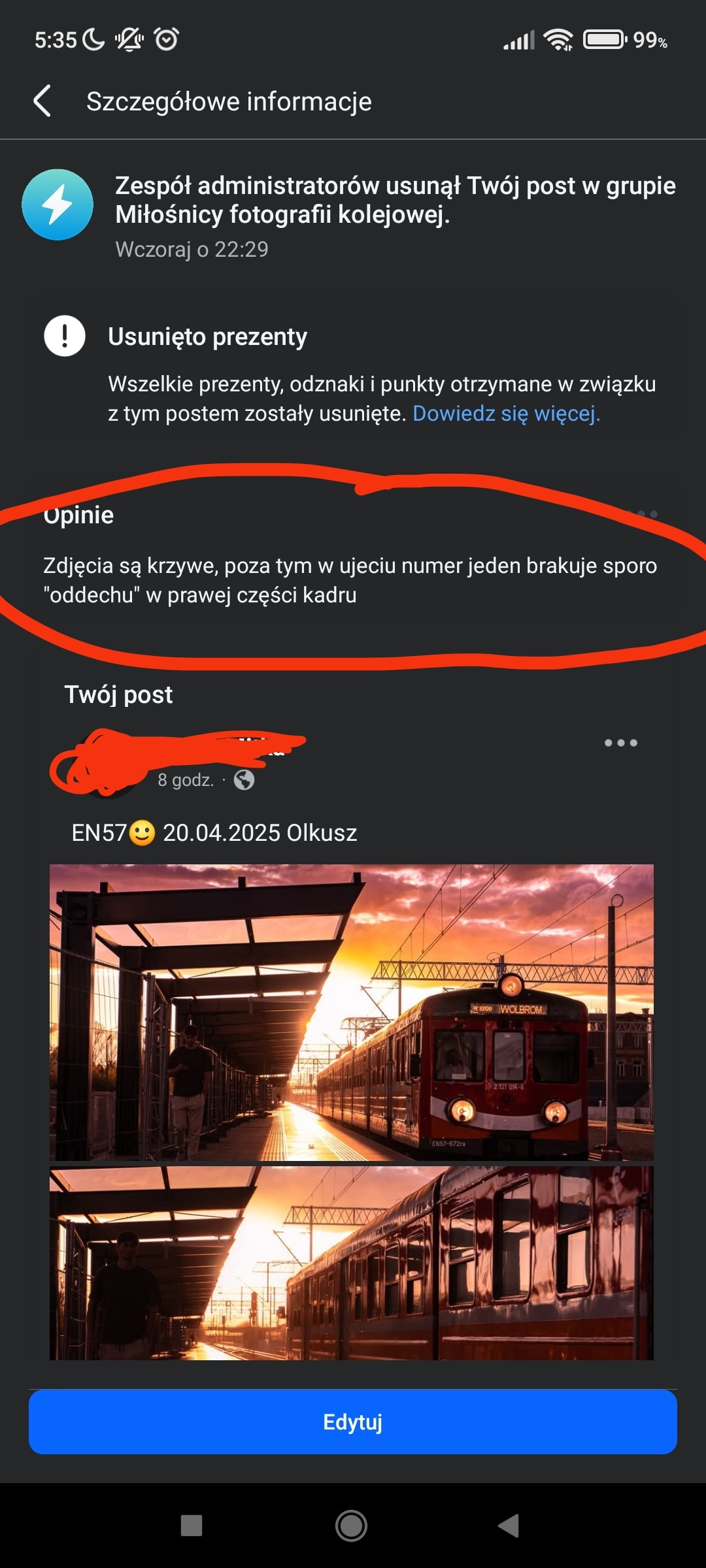This screenshot has width=706, height=1568.
Task: Tap the battery indicator icon
Action: click(605, 40)
